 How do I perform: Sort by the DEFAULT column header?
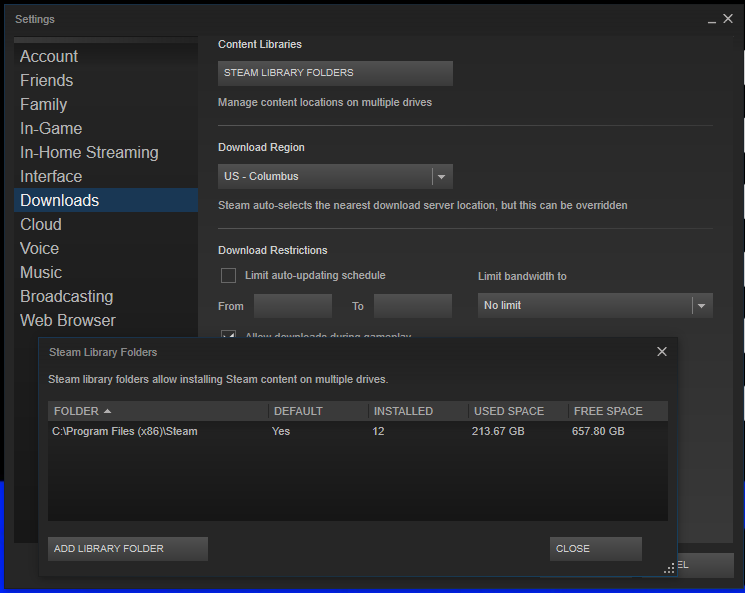tap(318, 411)
